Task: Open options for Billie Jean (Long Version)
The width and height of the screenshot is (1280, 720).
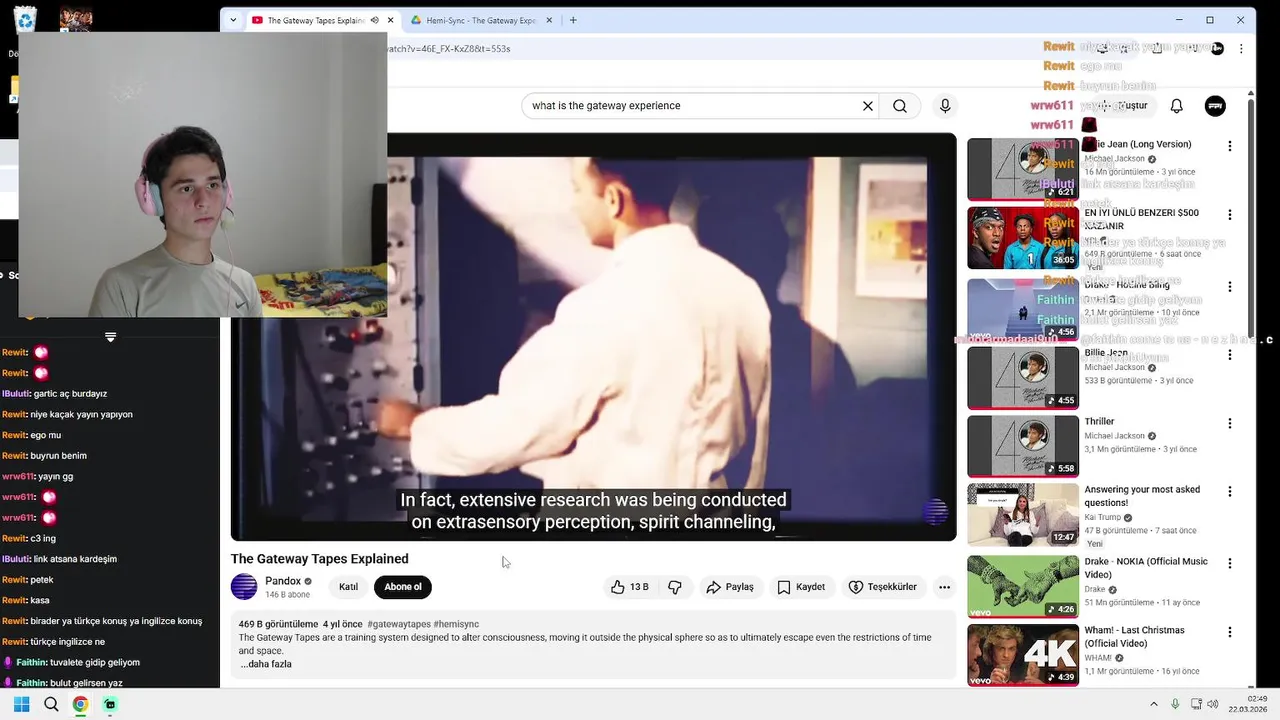Action: pyautogui.click(x=1230, y=146)
